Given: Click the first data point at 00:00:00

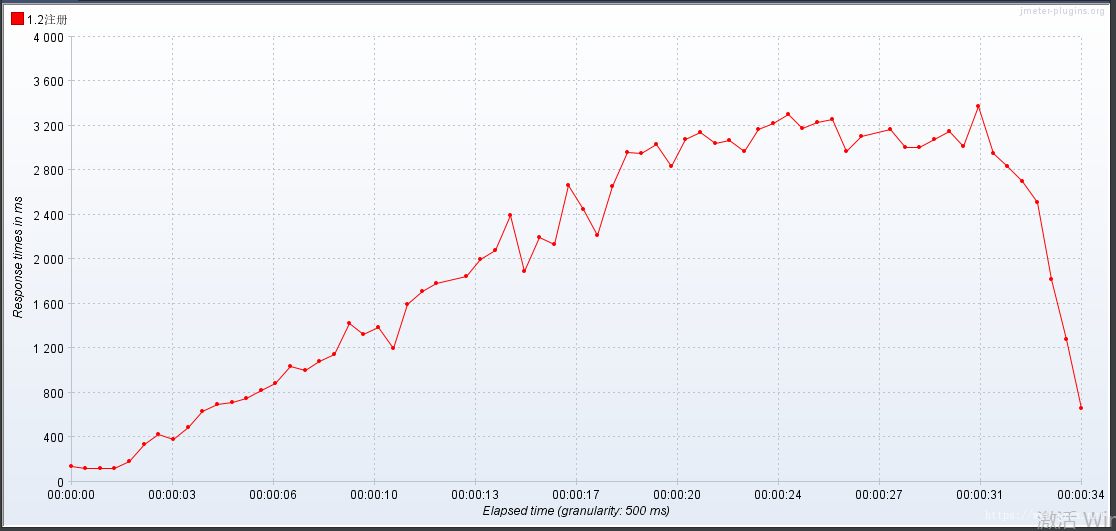Looking at the screenshot, I should coord(71,466).
